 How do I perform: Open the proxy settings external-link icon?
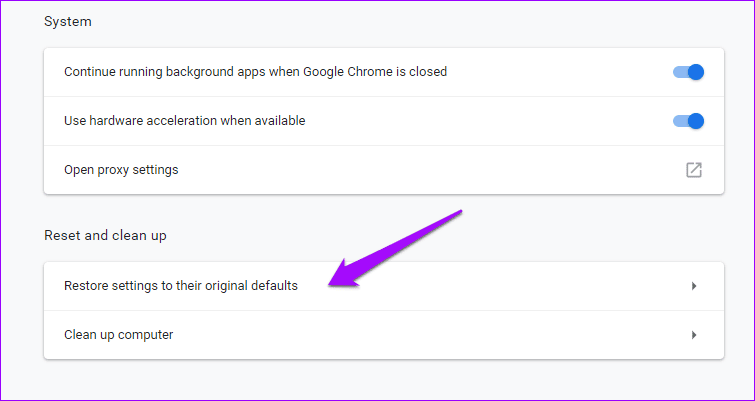pyautogui.click(x=693, y=170)
